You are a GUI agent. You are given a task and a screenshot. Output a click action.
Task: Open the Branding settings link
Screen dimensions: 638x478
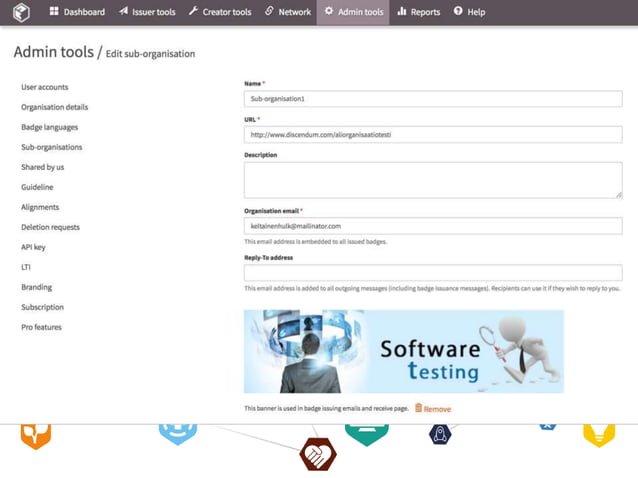[37, 287]
